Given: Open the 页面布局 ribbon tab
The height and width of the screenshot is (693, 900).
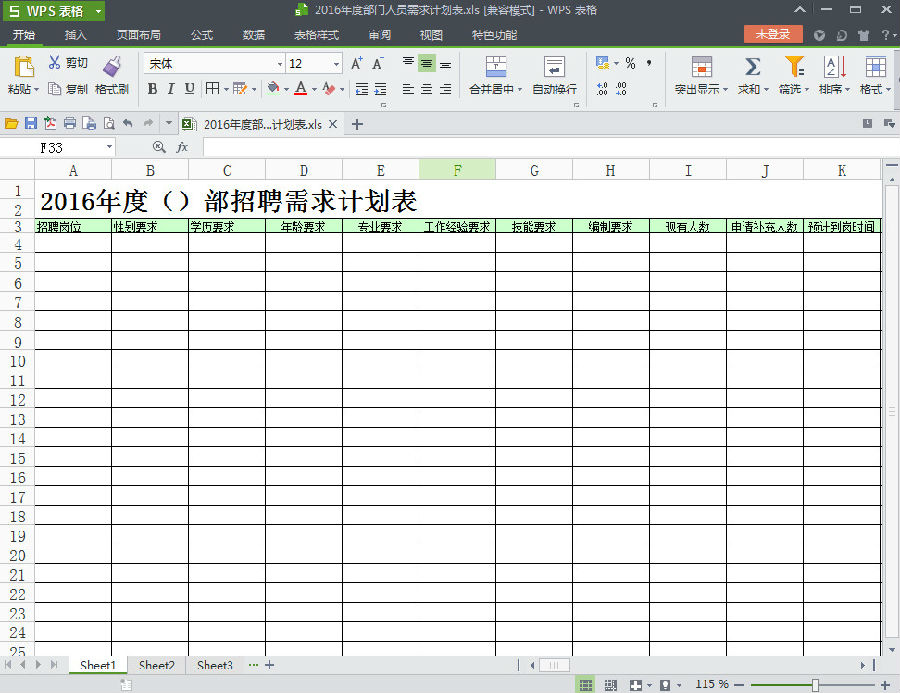Looking at the screenshot, I should [x=139, y=35].
